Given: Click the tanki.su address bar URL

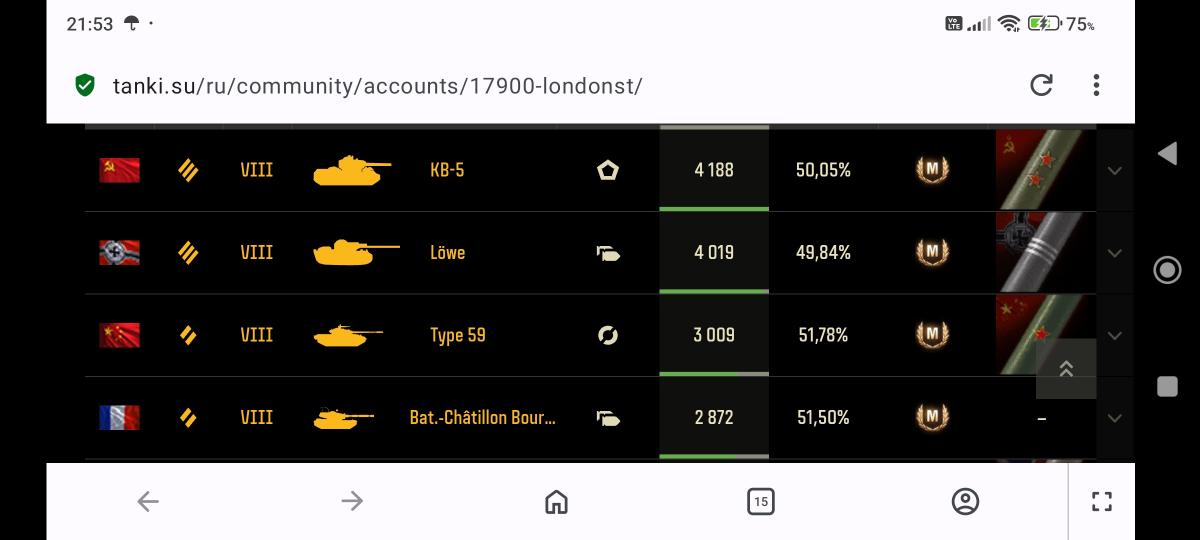Looking at the screenshot, I should click(x=377, y=86).
